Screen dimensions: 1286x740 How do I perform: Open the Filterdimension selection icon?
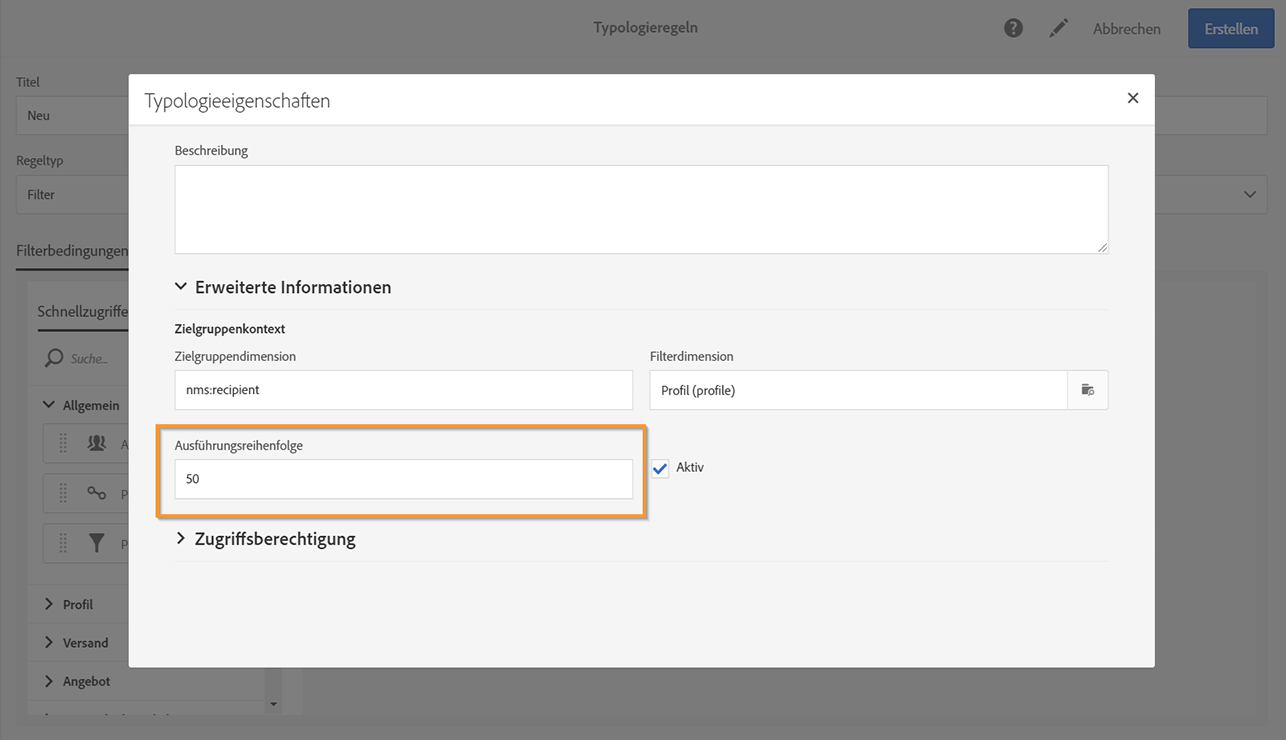[x=1088, y=390]
